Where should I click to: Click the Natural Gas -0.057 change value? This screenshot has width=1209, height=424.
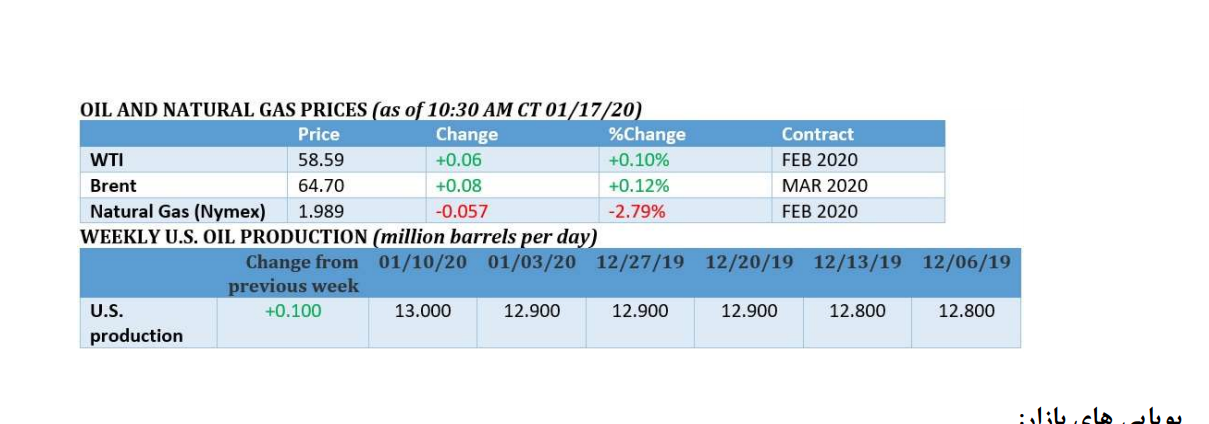(461, 212)
